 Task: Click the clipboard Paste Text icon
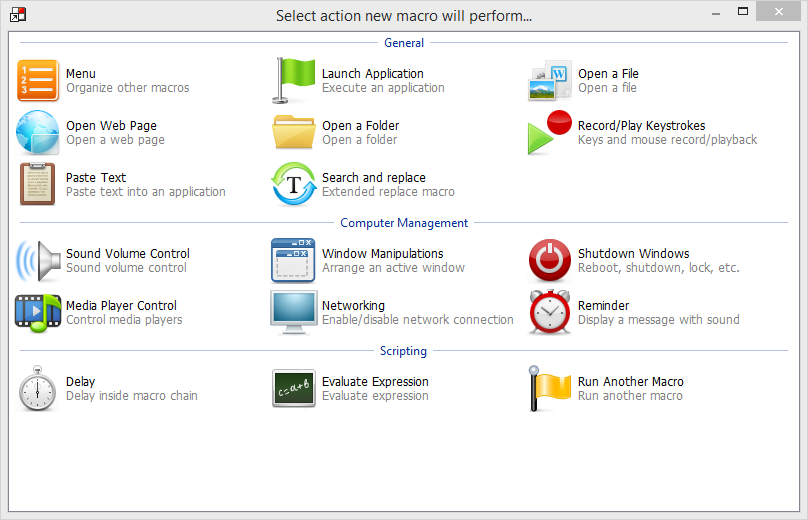coord(37,184)
